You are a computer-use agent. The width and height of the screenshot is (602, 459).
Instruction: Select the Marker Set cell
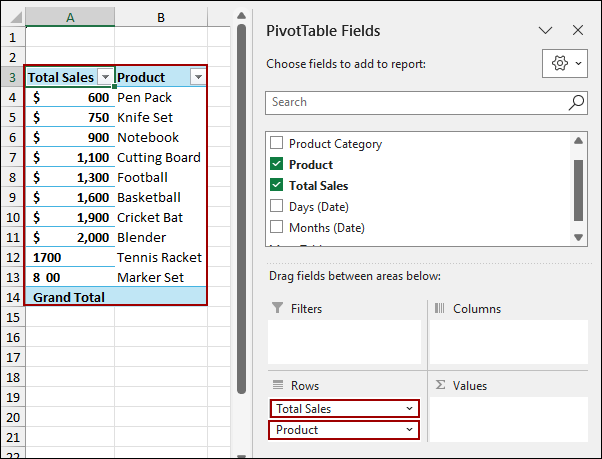pyautogui.click(x=161, y=277)
